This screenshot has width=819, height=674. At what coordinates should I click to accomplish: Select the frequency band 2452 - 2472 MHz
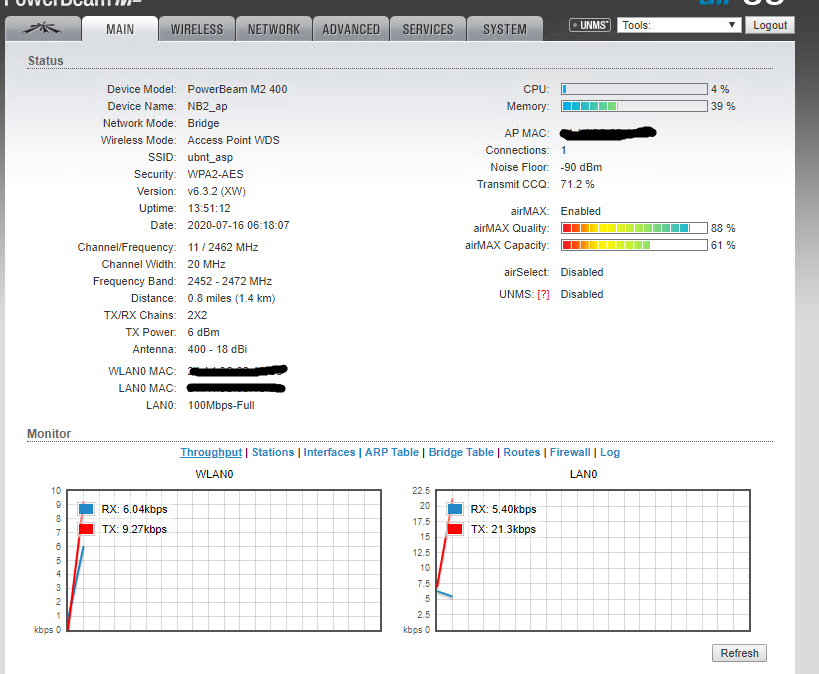[x=230, y=281]
